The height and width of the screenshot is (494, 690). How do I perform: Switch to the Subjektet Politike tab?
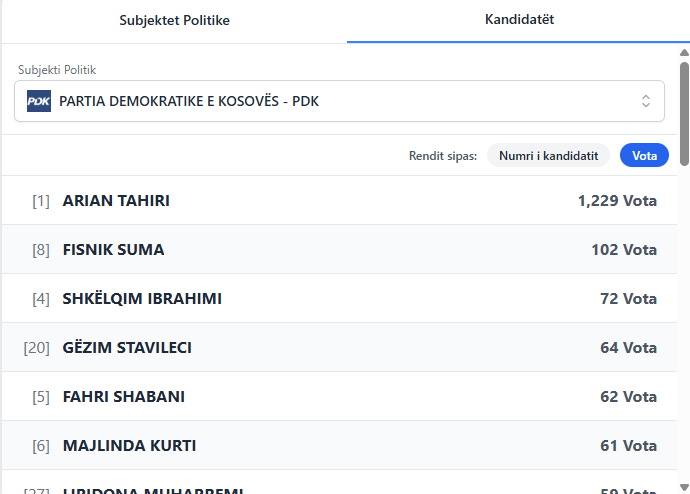[175, 20]
